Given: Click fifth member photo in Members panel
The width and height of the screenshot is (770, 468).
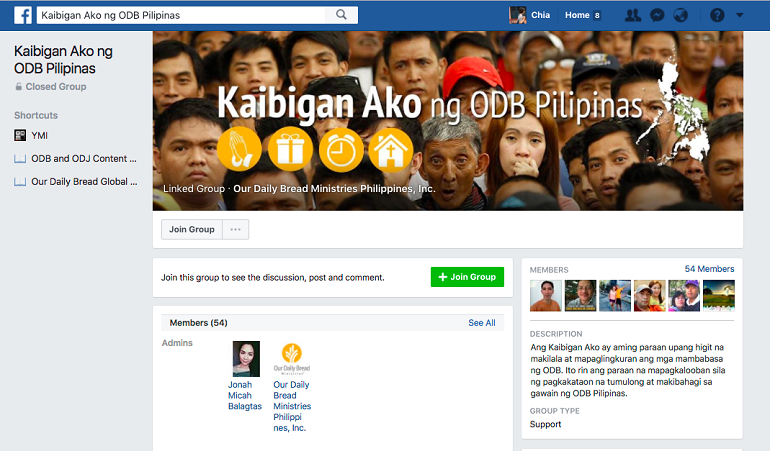Looking at the screenshot, I should [x=684, y=296].
